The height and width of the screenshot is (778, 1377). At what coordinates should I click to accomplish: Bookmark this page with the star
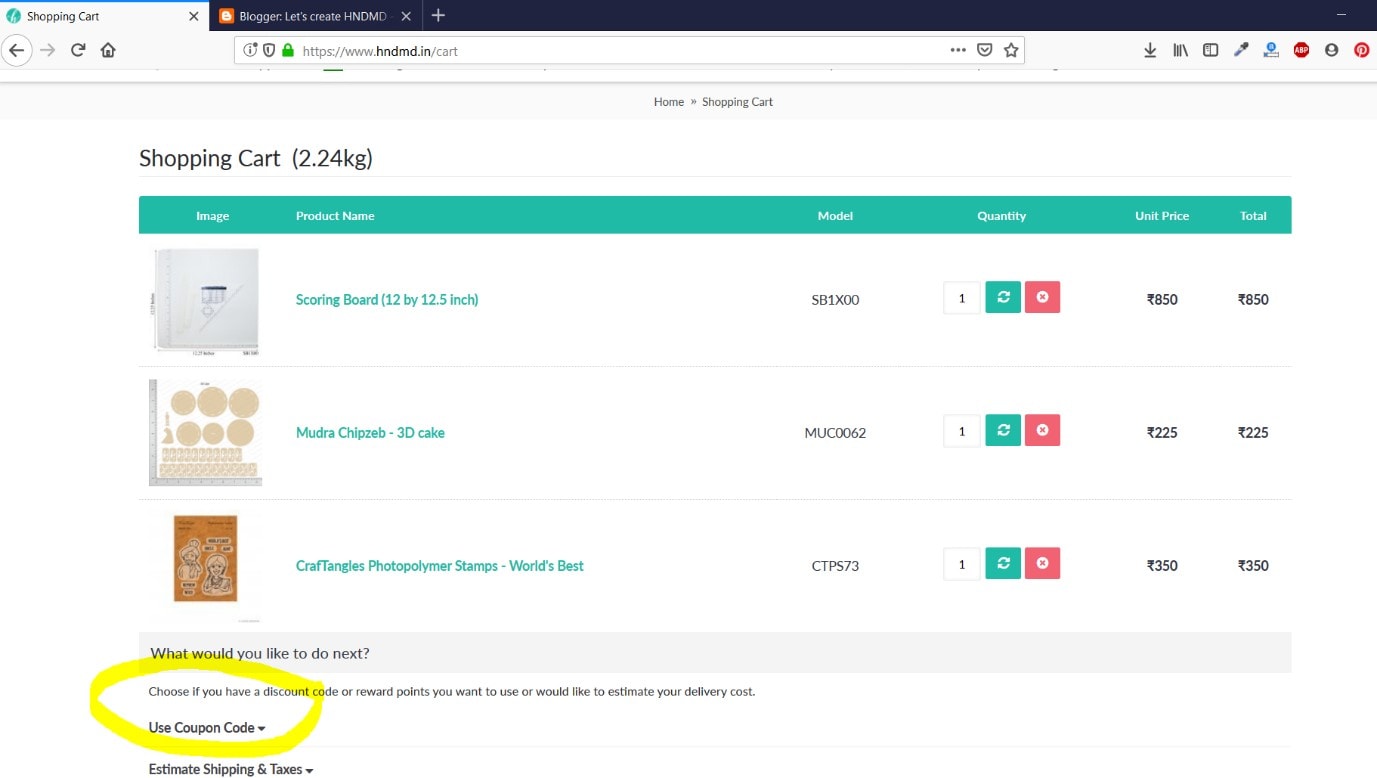[1011, 50]
